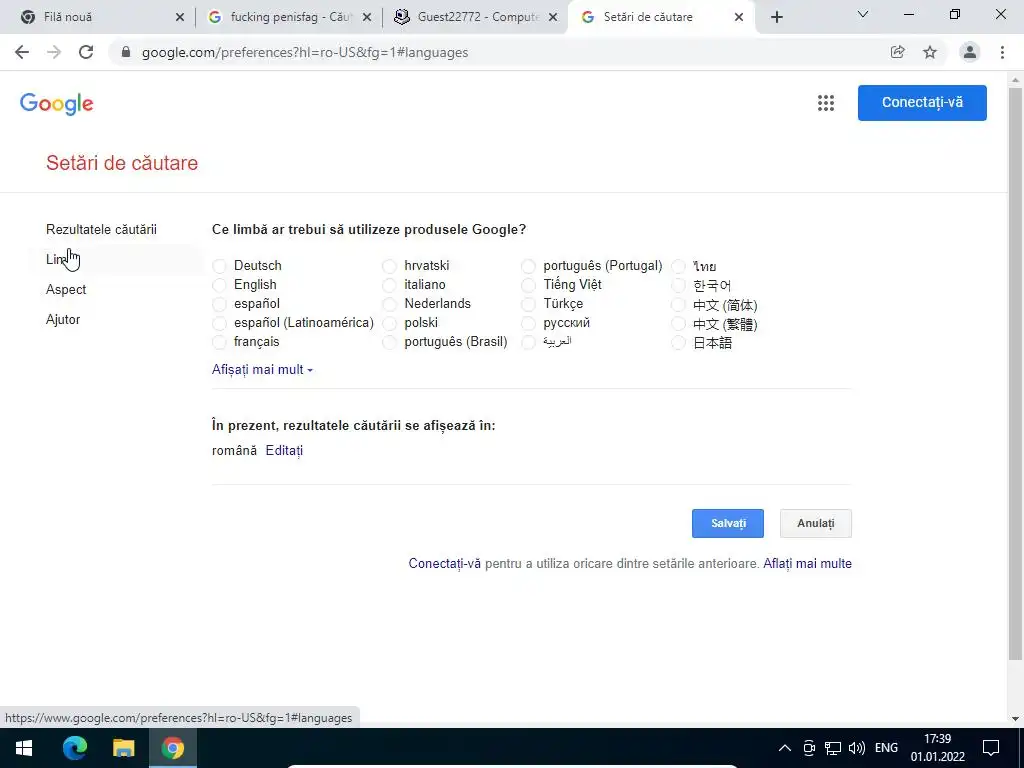Open the notification center icon
Image resolution: width=1024 pixels, height=768 pixels.
[991, 748]
